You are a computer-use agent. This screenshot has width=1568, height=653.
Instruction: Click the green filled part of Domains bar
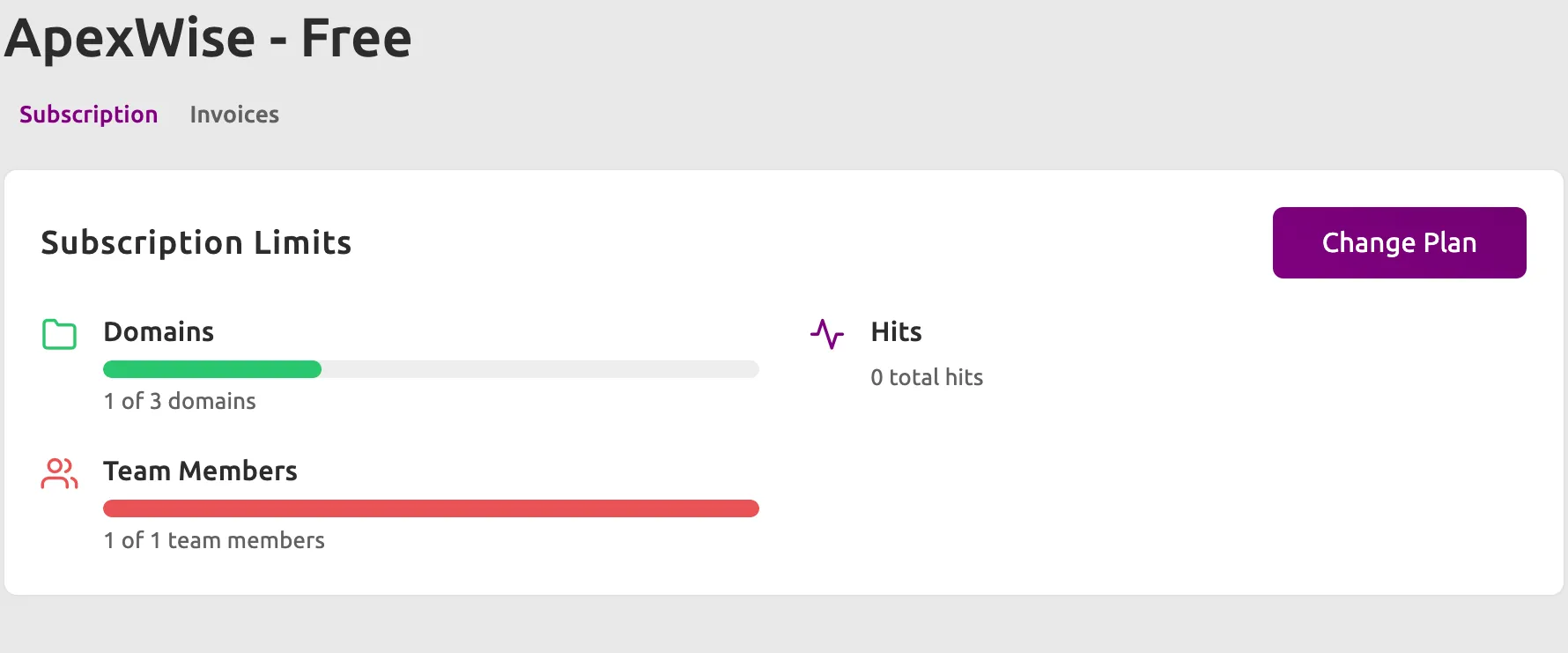click(x=212, y=369)
